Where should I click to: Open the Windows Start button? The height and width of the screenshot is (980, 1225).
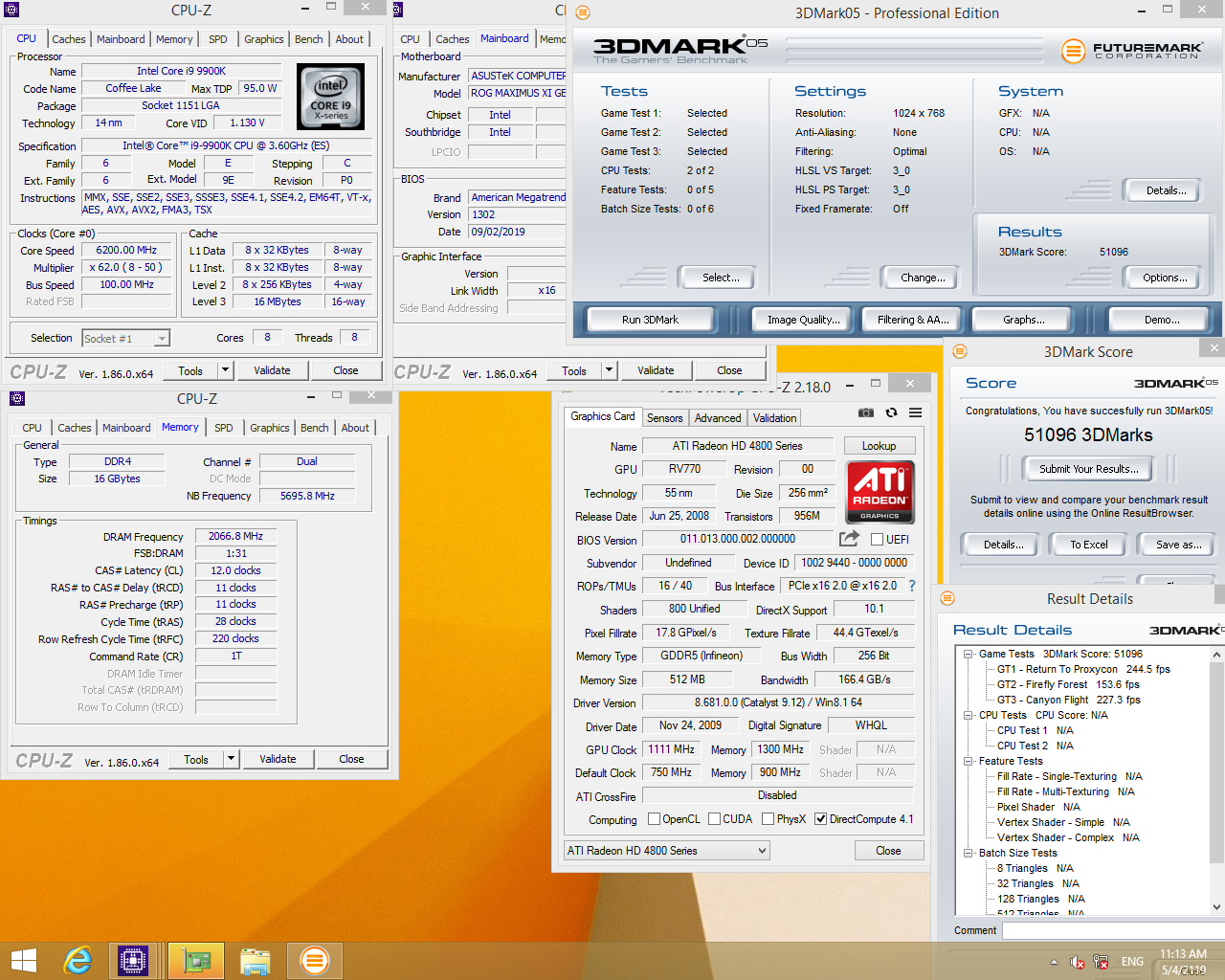click(x=24, y=961)
